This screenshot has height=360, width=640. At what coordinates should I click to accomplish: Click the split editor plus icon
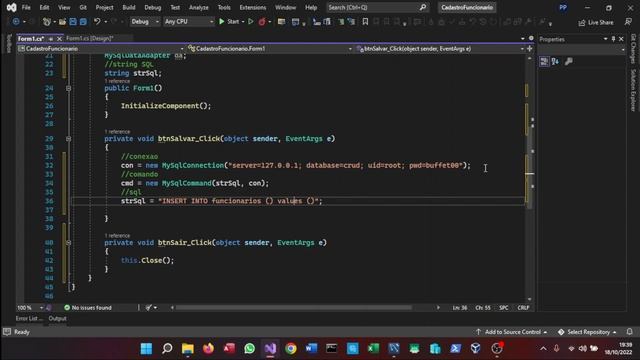point(530,49)
